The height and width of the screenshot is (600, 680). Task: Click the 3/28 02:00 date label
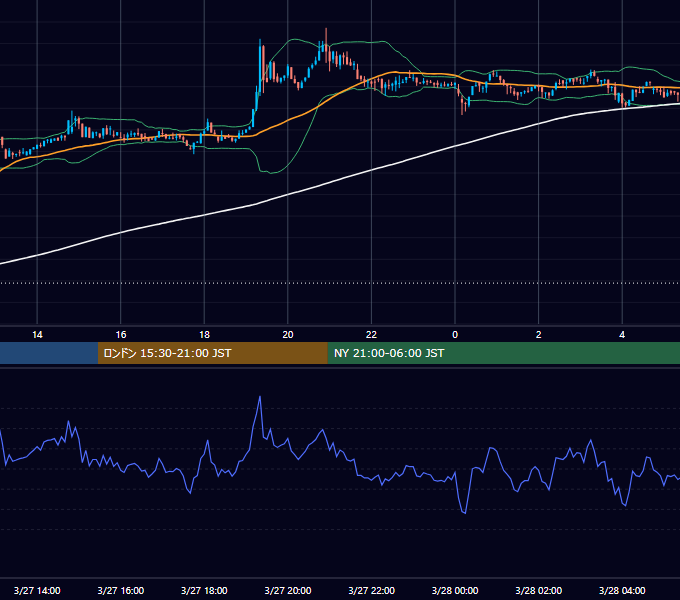pos(539,590)
